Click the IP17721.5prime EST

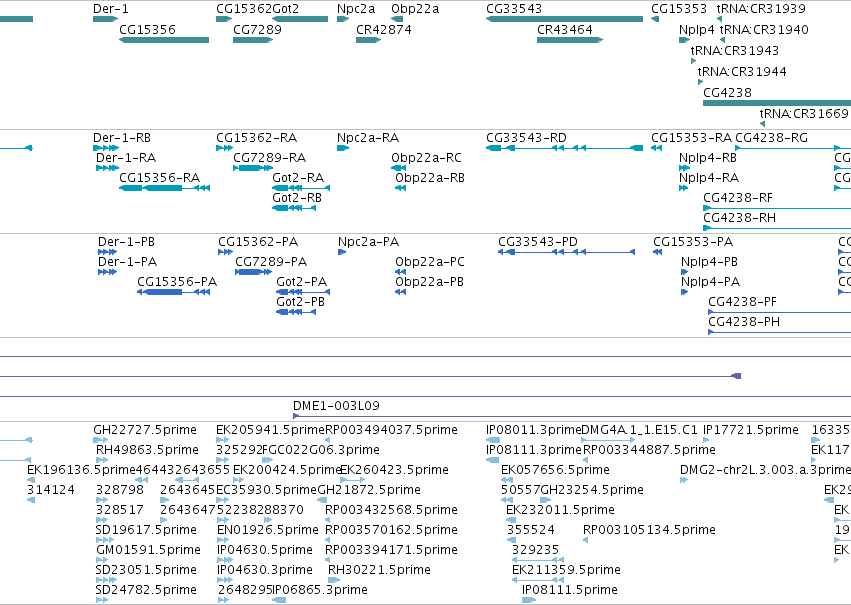click(706, 440)
